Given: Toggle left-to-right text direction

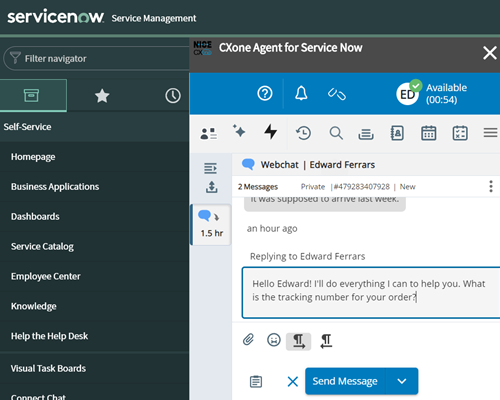Looking at the screenshot, I should [x=298, y=342].
